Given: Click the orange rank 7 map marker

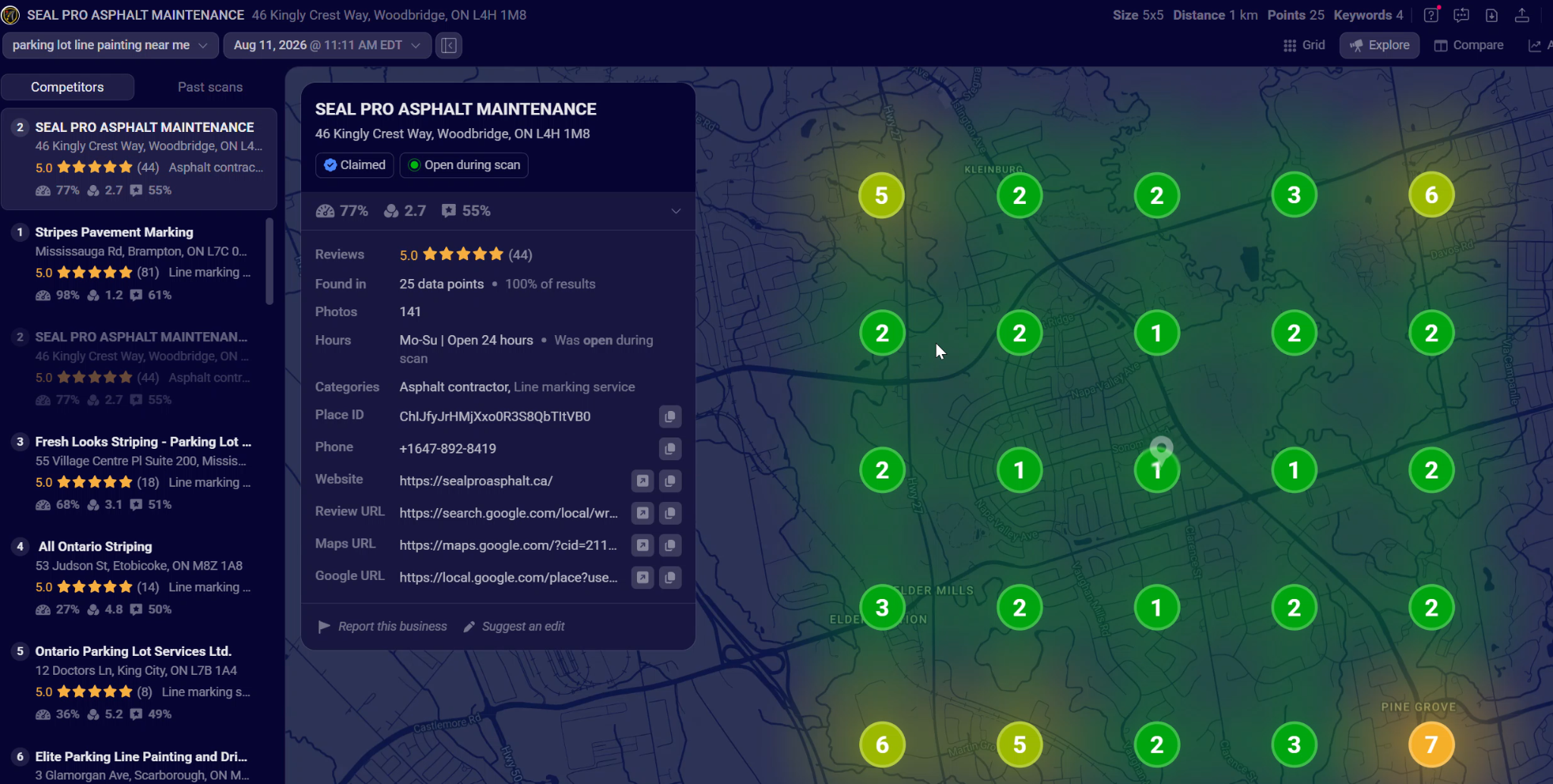Looking at the screenshot, I should 1431,745.
